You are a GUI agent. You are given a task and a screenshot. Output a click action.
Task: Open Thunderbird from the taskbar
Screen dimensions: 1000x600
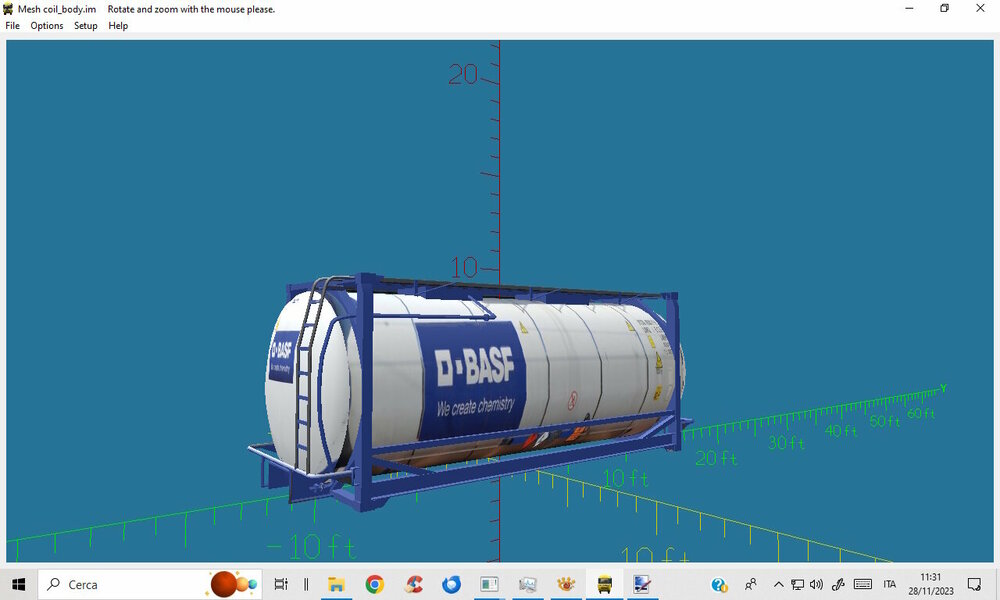click(x=451, y=584)
